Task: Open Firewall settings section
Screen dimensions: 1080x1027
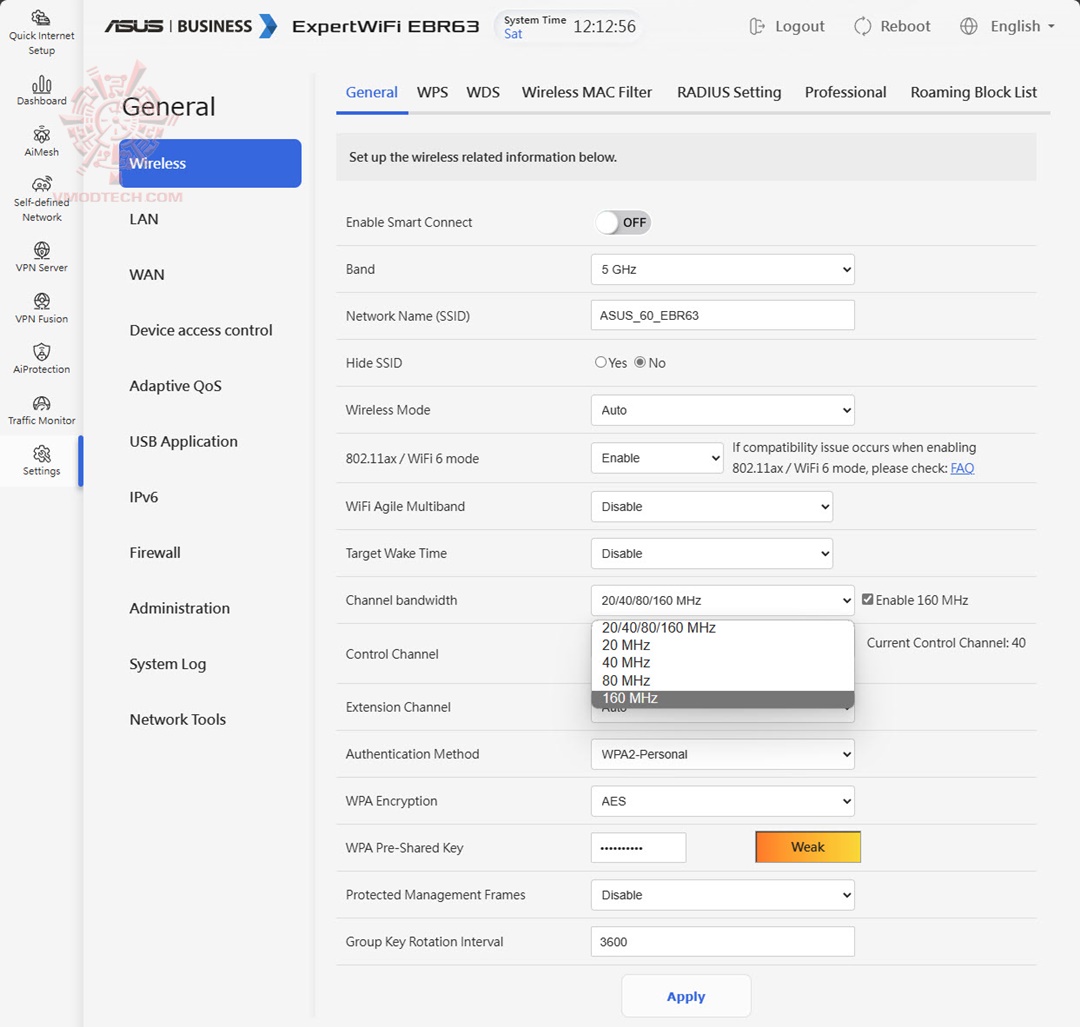Action: pos(155,553)
